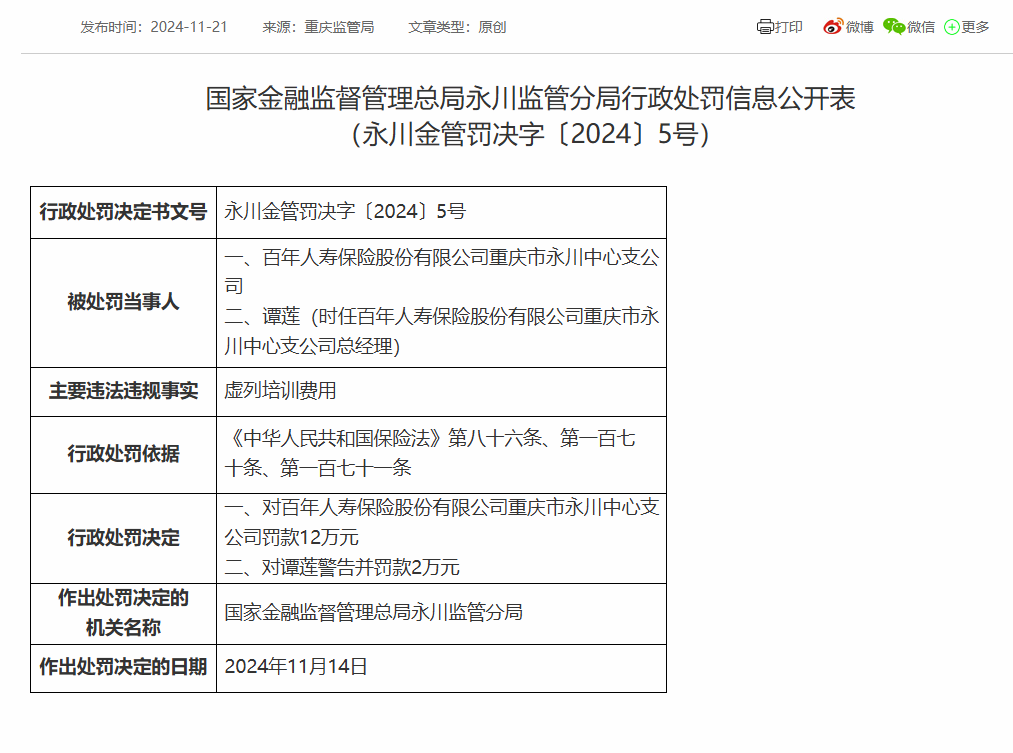Click the 被处罚当事人 header cell
Viewport: 1013px width, 753px height.
pos(123,303)
